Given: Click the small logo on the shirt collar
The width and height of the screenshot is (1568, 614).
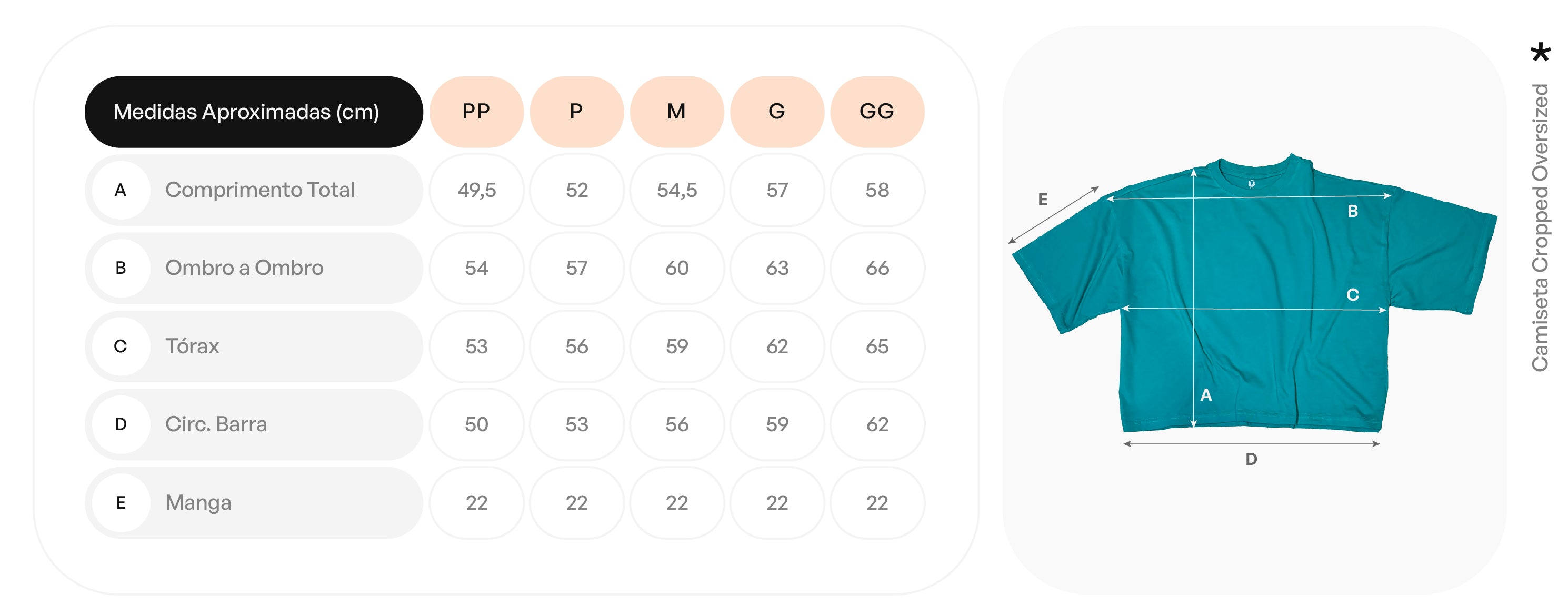Looking at the screenshot, I should (x=1252, y=184).
